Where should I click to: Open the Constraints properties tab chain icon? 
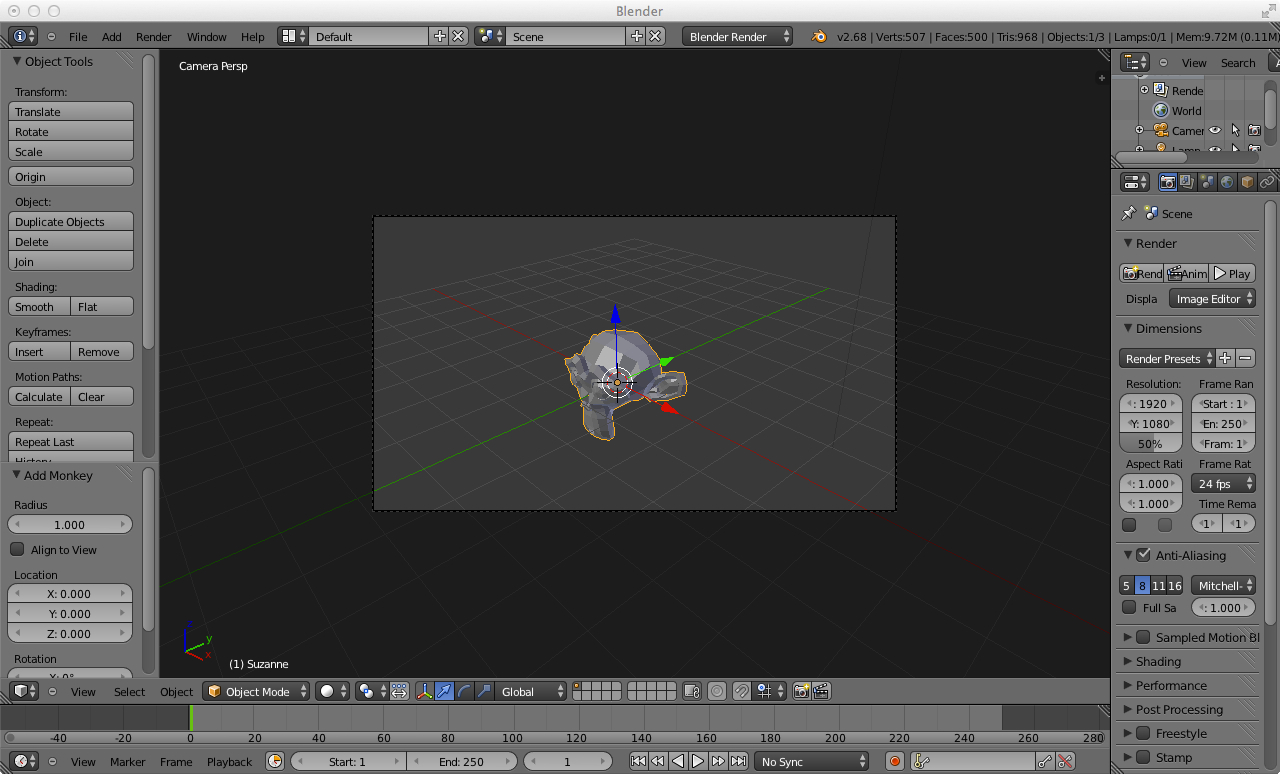pyautogui.click(x=1267, y=182)
